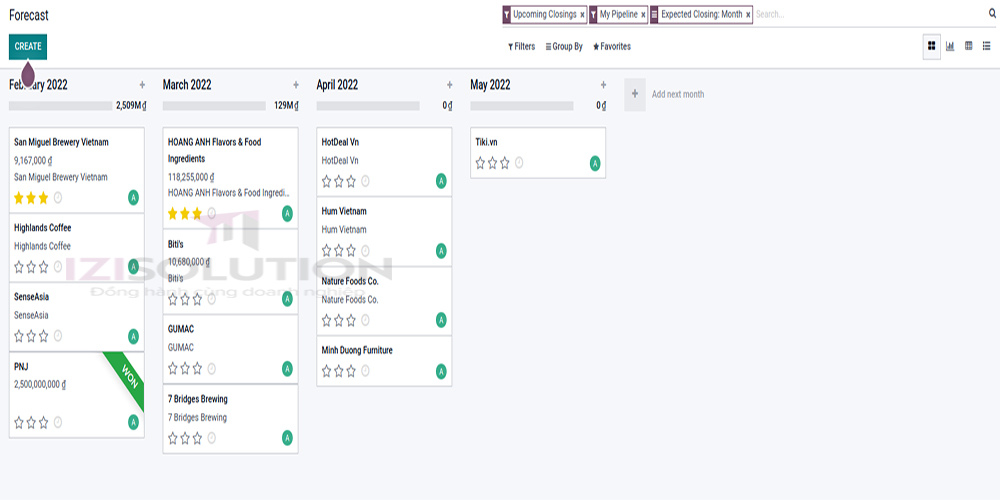This screenshot has height=500, width=1000.
Task: Click the Add next month plus
Action: [635, 94]
